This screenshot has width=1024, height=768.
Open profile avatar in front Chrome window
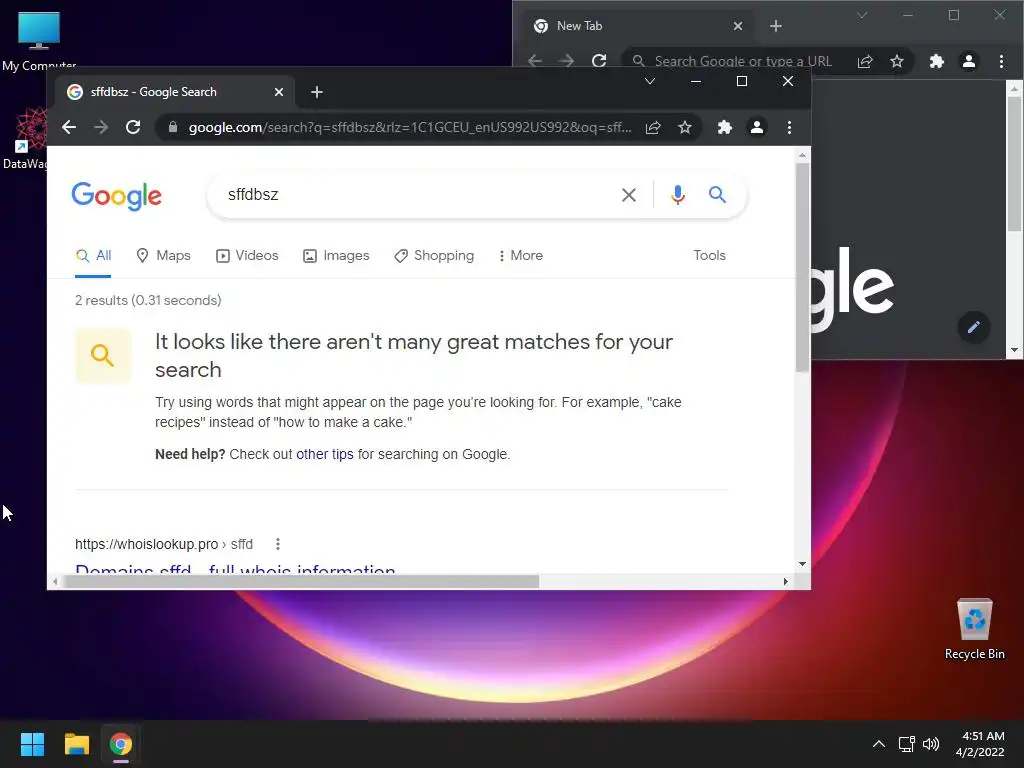click(x=757, y=127)
